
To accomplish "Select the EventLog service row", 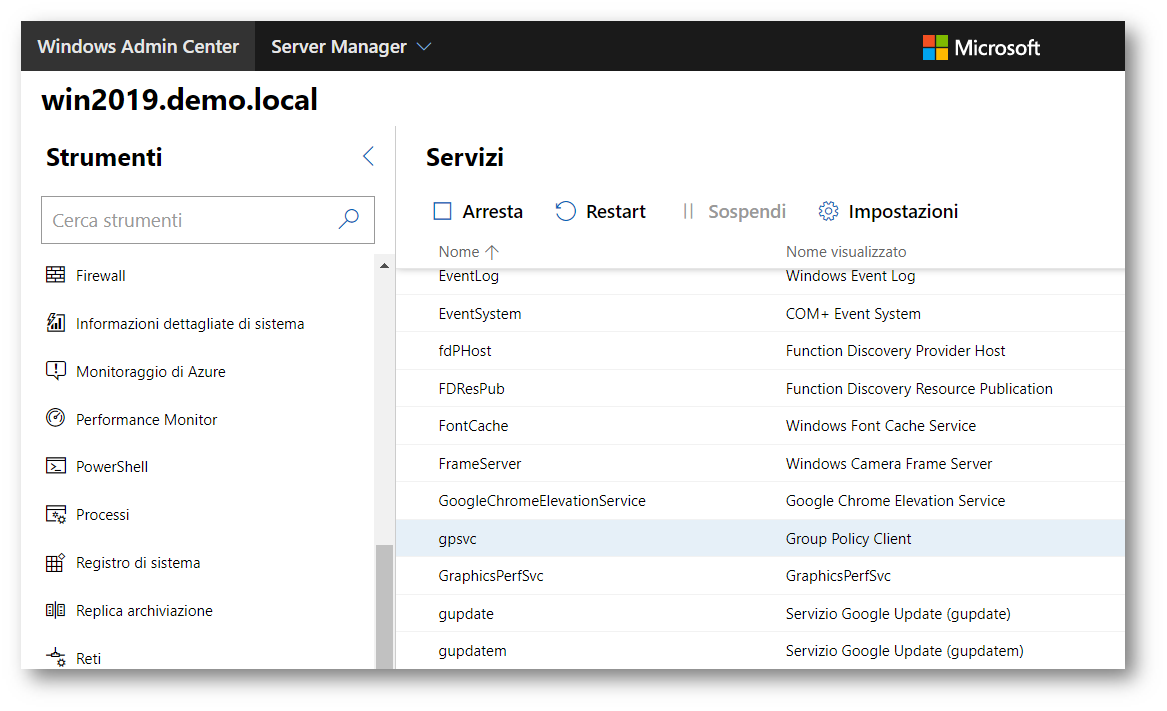I will (760, 280).
